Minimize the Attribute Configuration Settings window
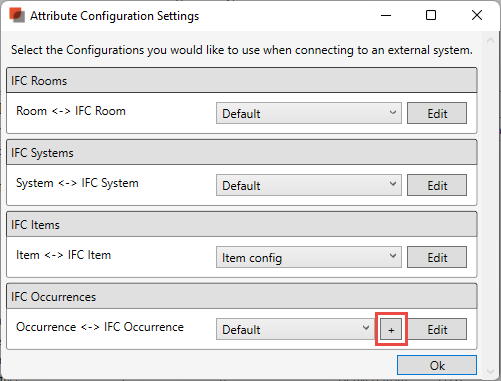Screen dimensions: 501x381 [386, 15]
